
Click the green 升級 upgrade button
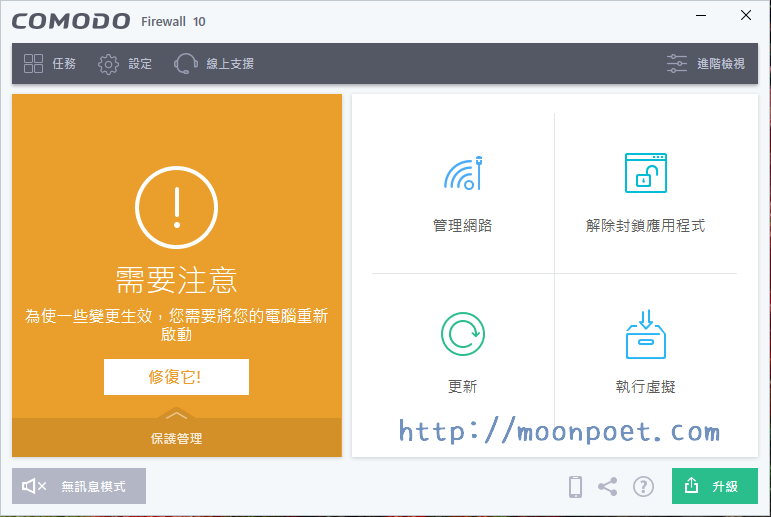coord(714,486)
